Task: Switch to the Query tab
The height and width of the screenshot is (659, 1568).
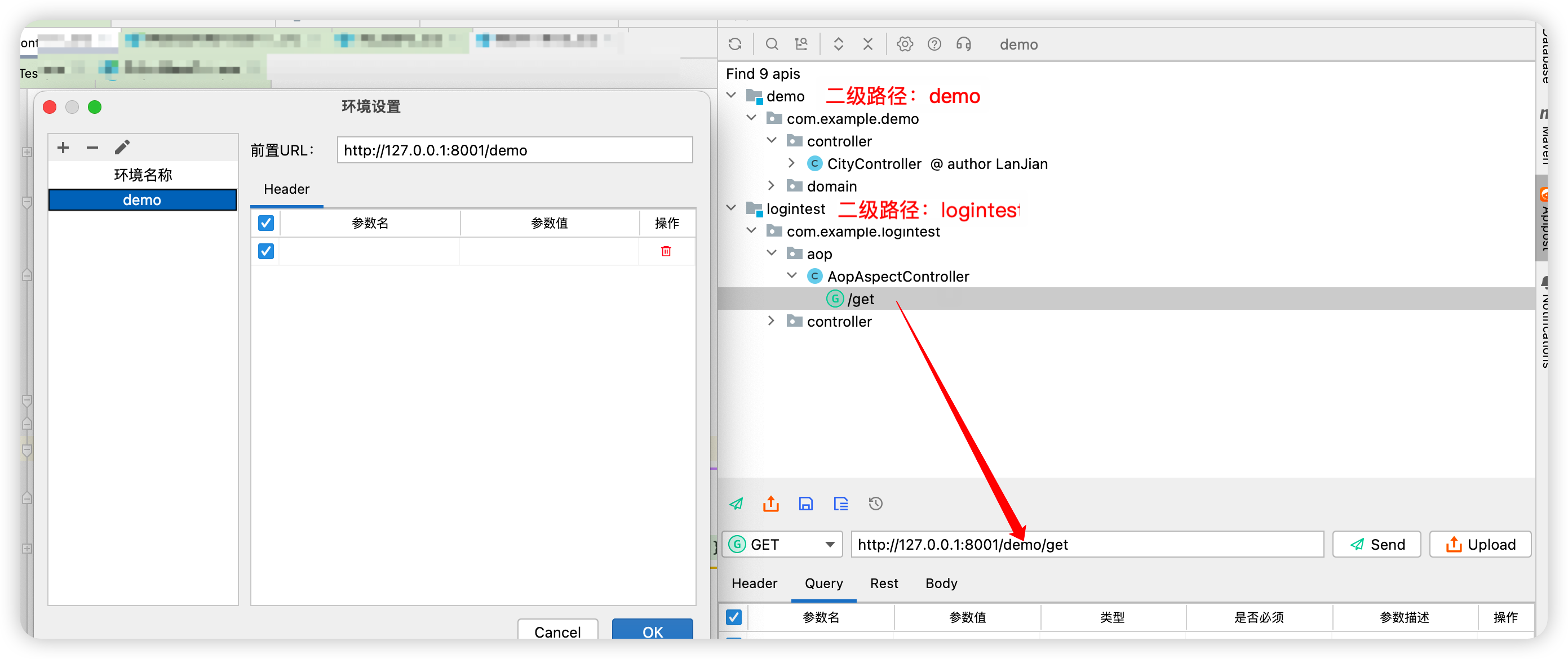Action: pos(823,583)
